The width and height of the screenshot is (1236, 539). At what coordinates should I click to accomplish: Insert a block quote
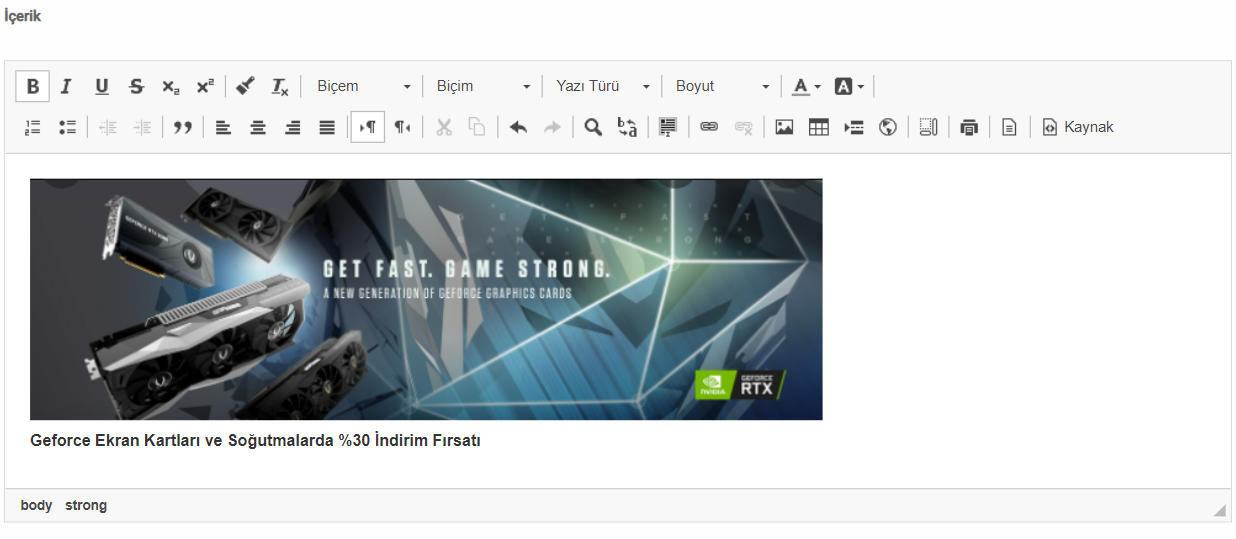pyautogui.click(x=182, y=127)
